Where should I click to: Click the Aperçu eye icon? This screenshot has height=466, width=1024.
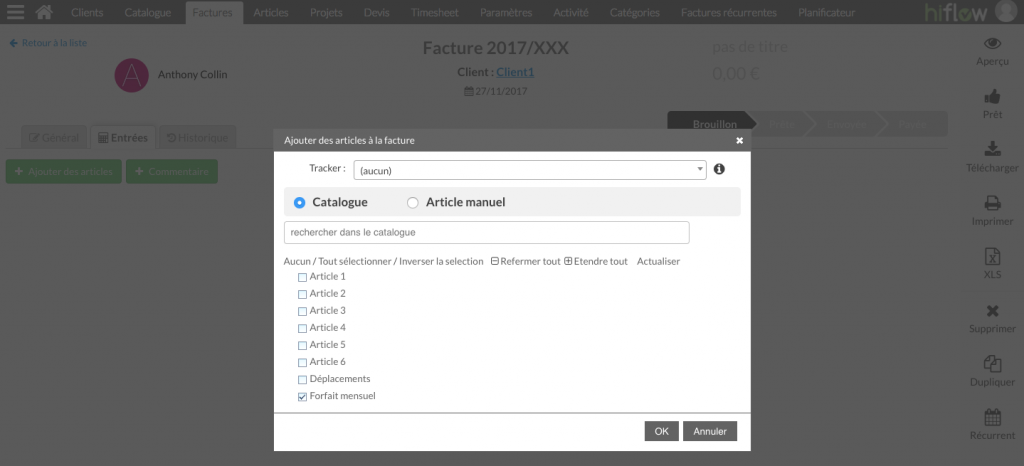[992, 44]
